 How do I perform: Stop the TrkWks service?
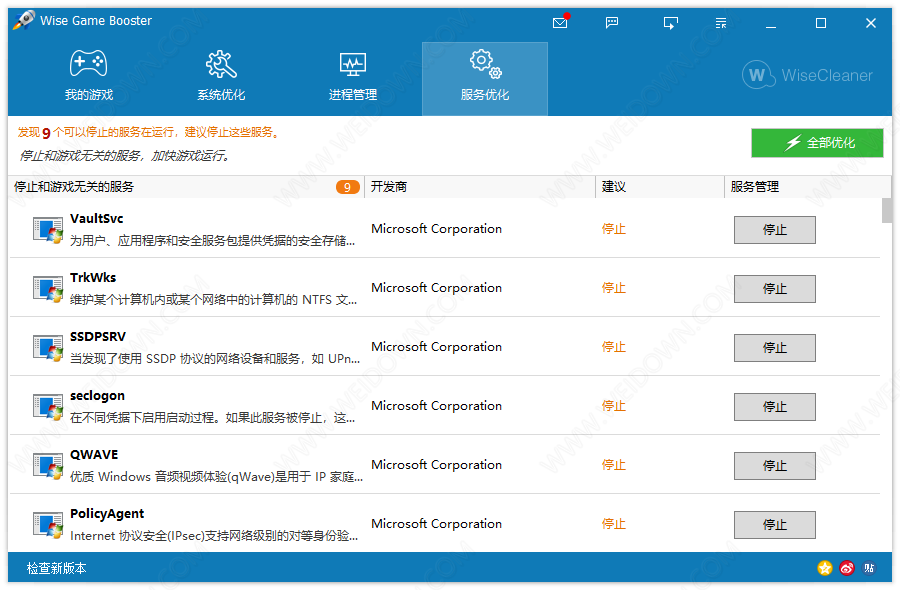774,289
